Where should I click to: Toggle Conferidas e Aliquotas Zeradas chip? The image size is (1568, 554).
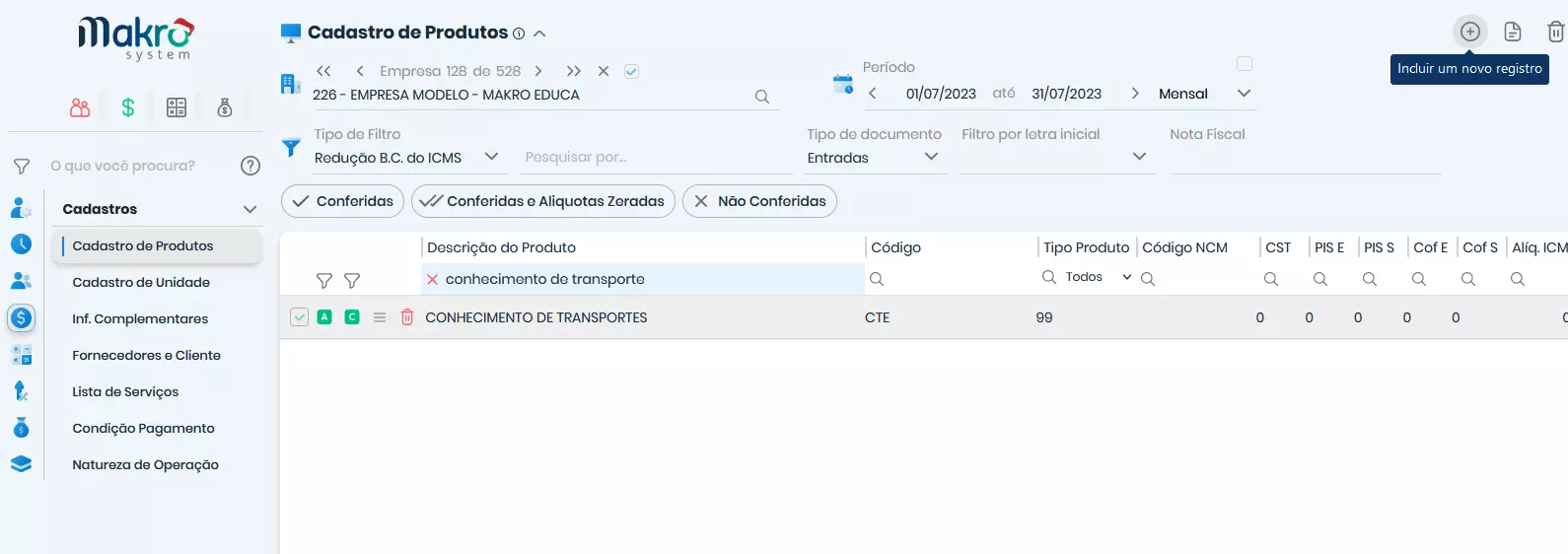(x=543, y=201)
